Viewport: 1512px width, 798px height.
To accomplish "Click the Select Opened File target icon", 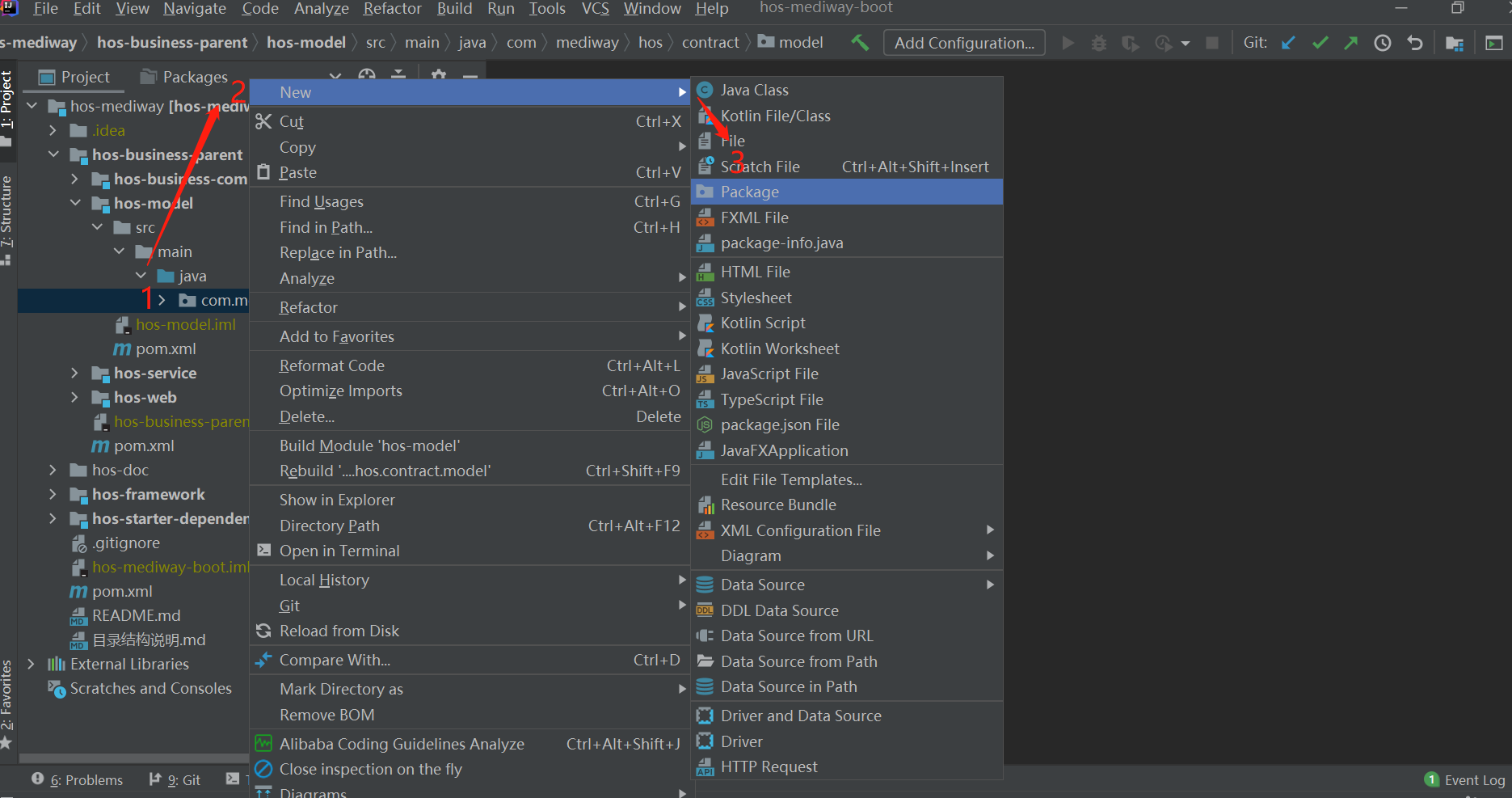I will (x=367, y=75).
